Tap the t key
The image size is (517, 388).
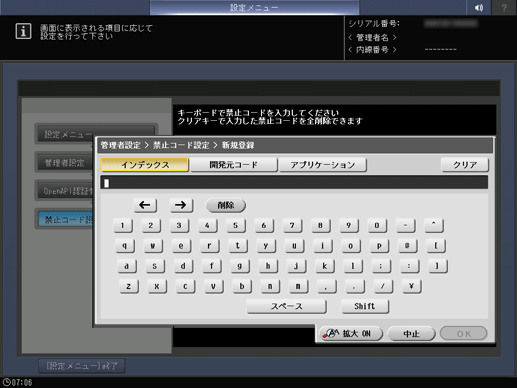pyautogui.click(x=238, y=246)
